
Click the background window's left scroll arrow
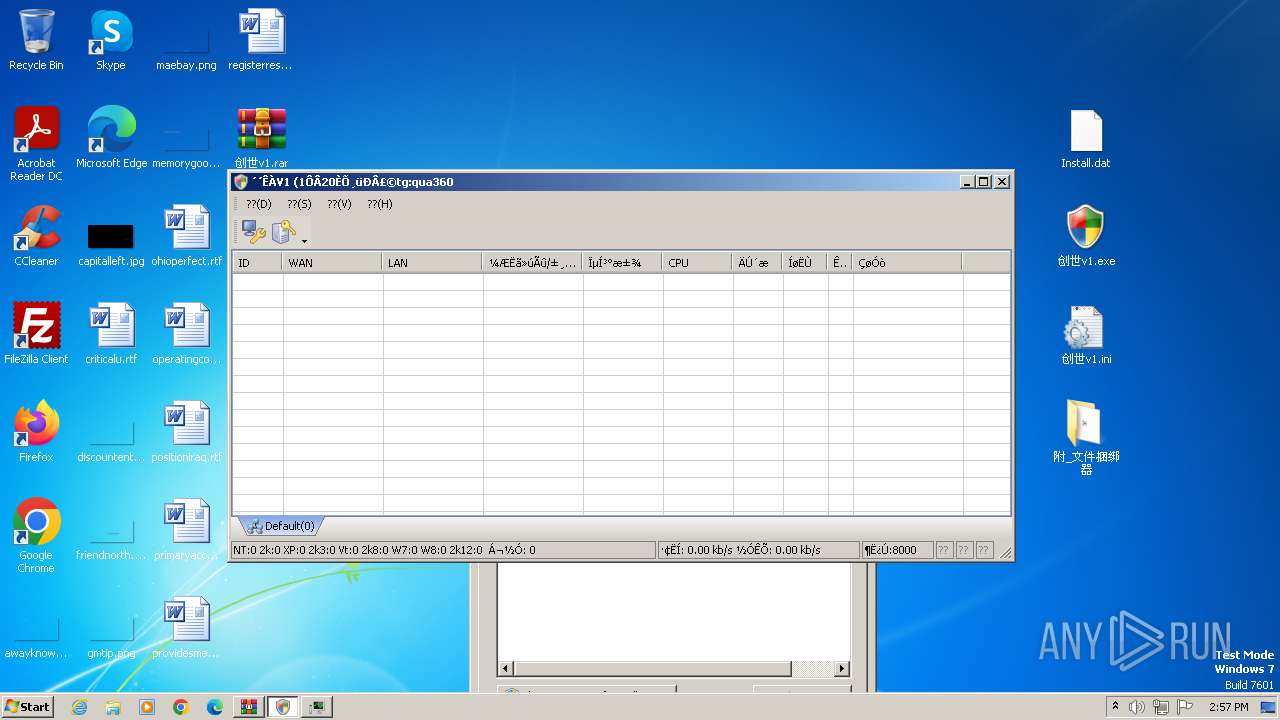506,668
